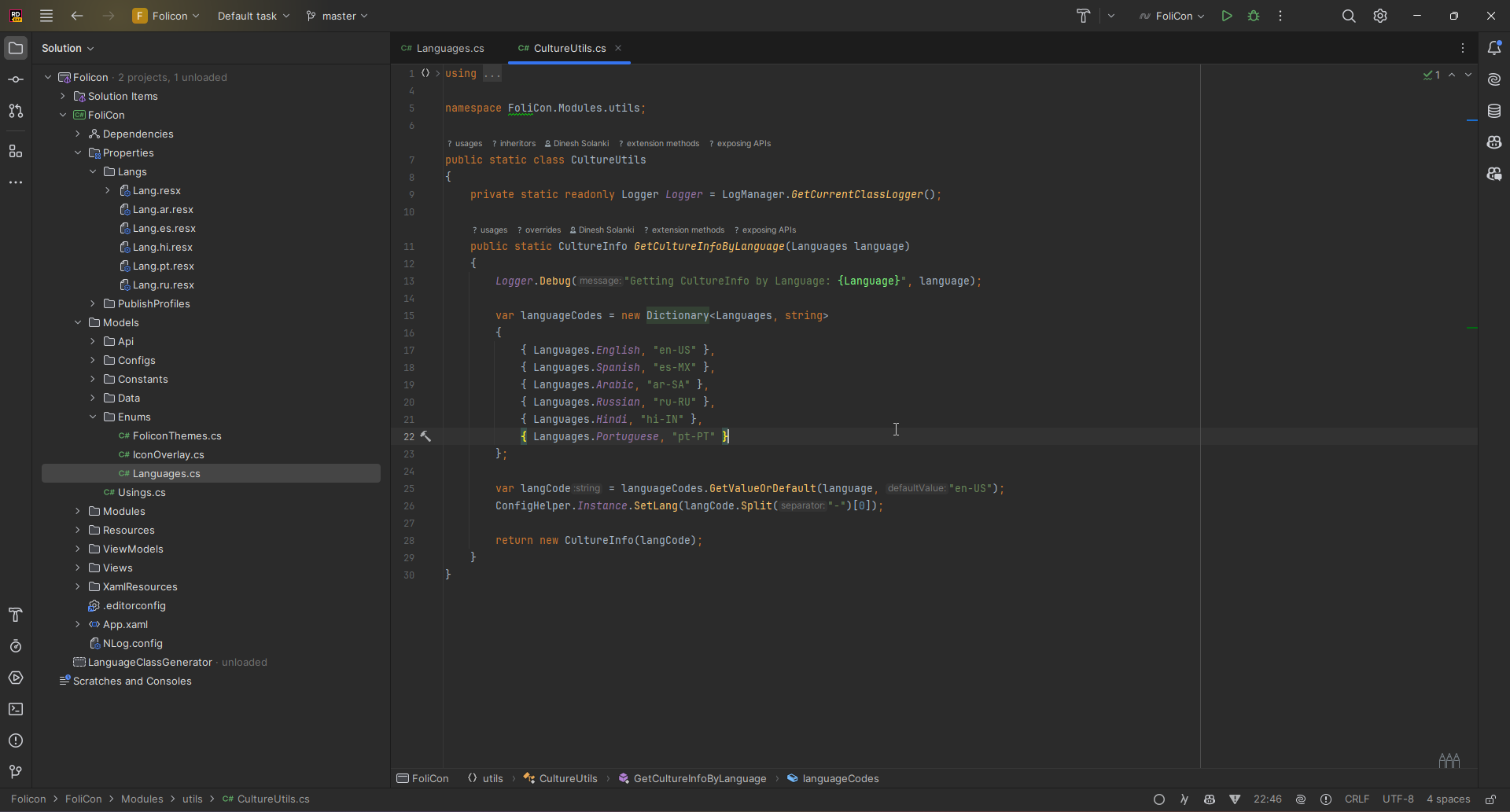This screenshot has width=1510, height=812.
Task: Collapse the Langs folder
Action: pos(93,171)
